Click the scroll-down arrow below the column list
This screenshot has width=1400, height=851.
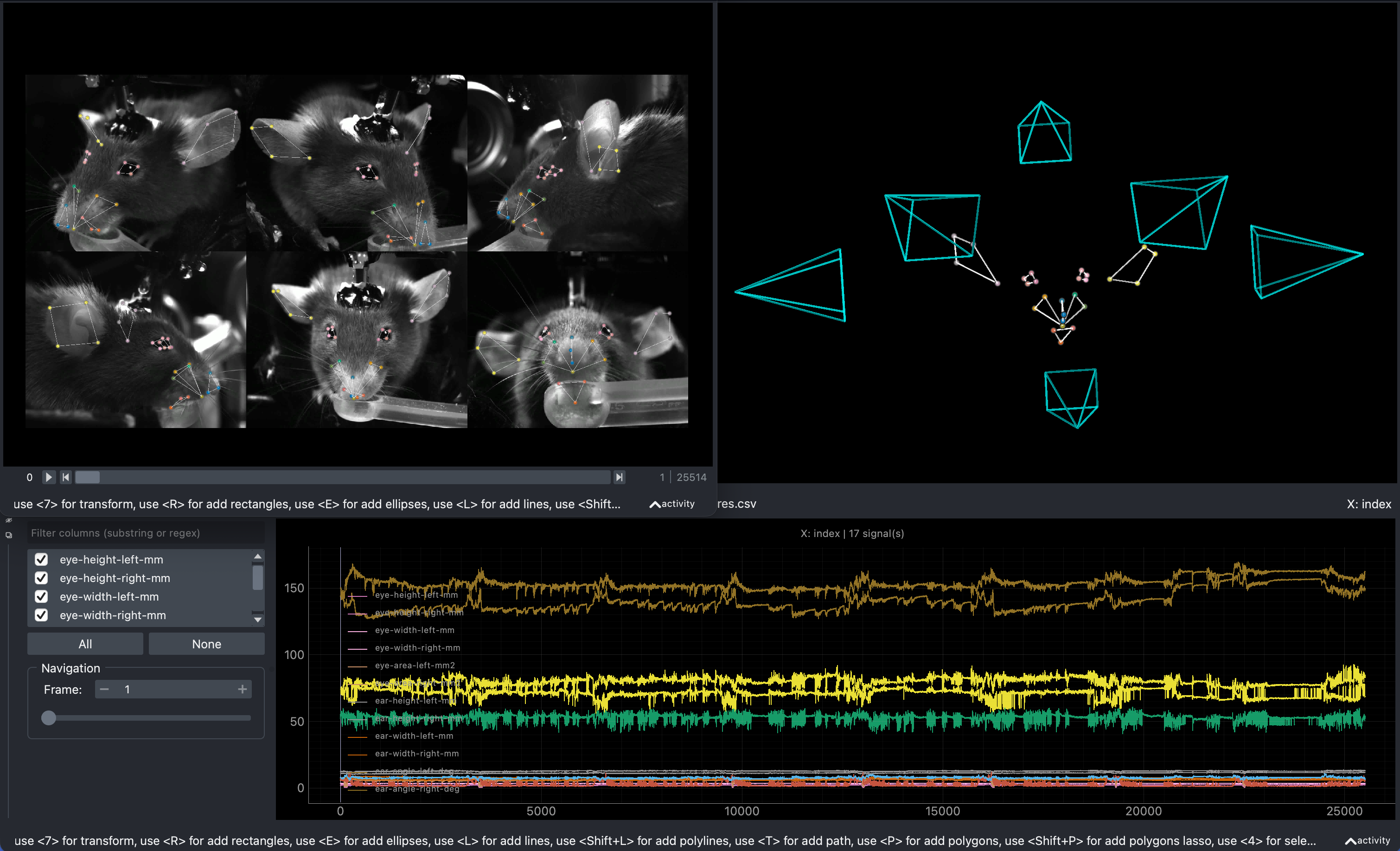[x=258, y=619]
